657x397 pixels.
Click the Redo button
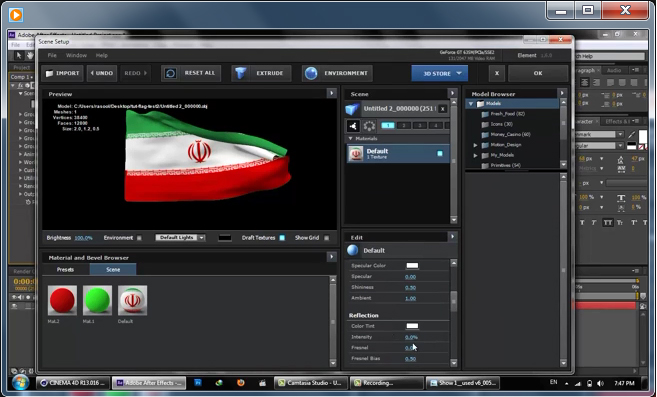click(x=135, y=73)
